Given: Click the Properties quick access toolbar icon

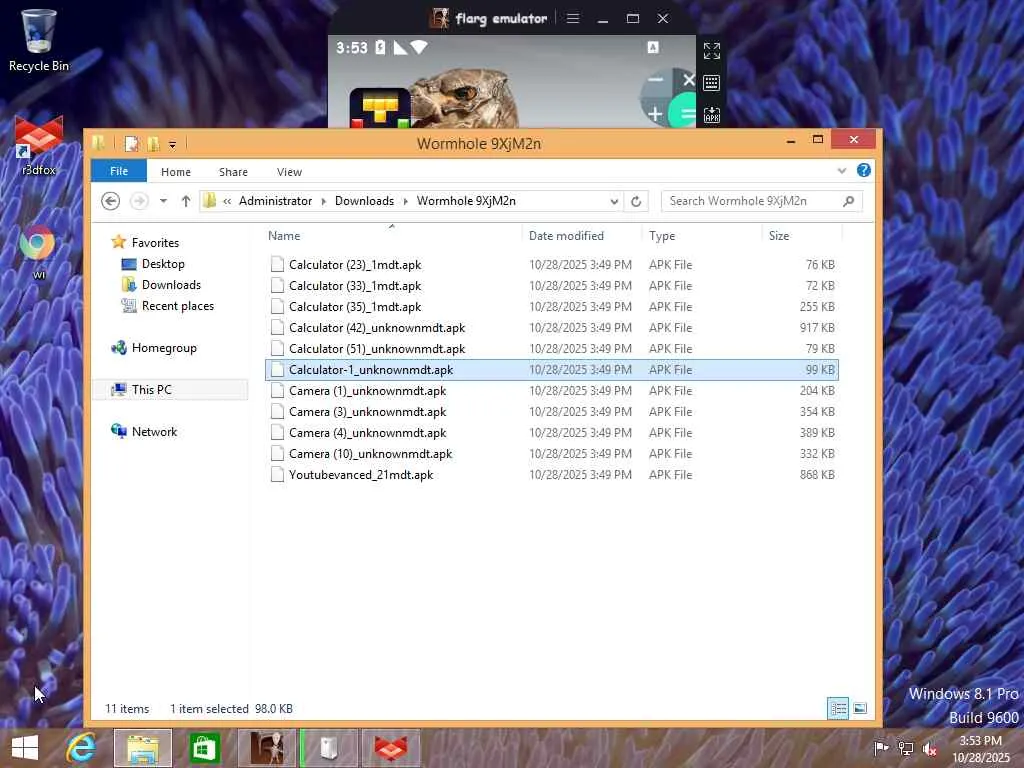Looking at the screenshot, I should click(x=131, y=144).
